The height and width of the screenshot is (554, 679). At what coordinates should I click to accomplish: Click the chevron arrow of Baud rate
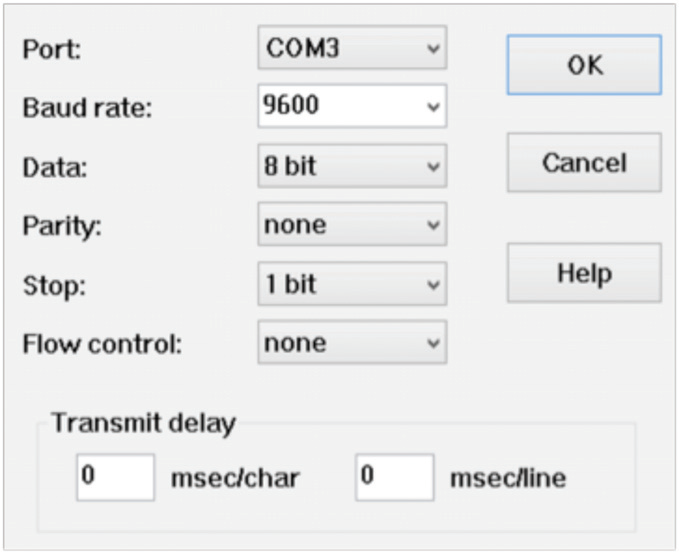(433, 107)
